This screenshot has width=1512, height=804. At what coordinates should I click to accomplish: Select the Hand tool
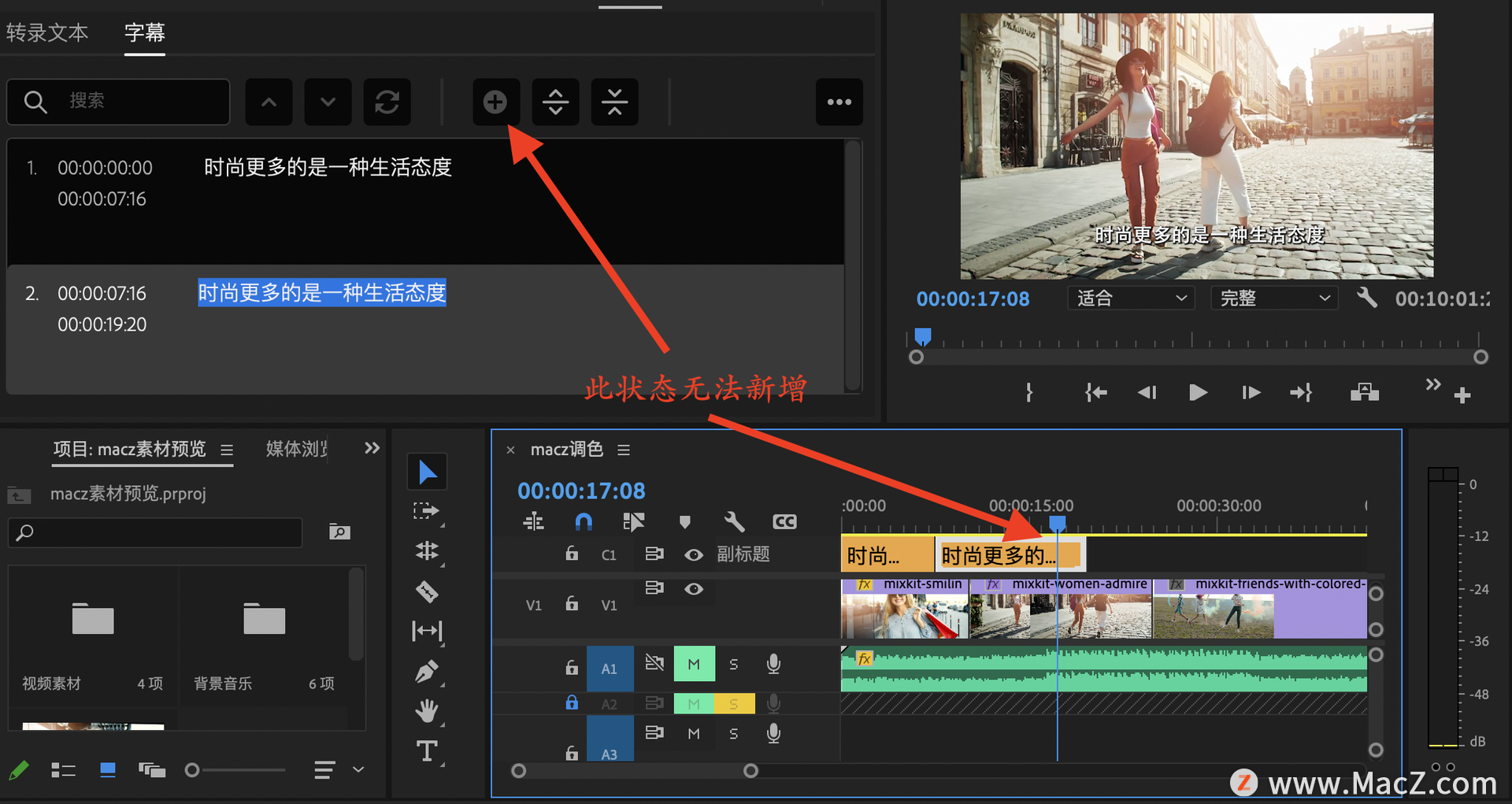(427, 711)
